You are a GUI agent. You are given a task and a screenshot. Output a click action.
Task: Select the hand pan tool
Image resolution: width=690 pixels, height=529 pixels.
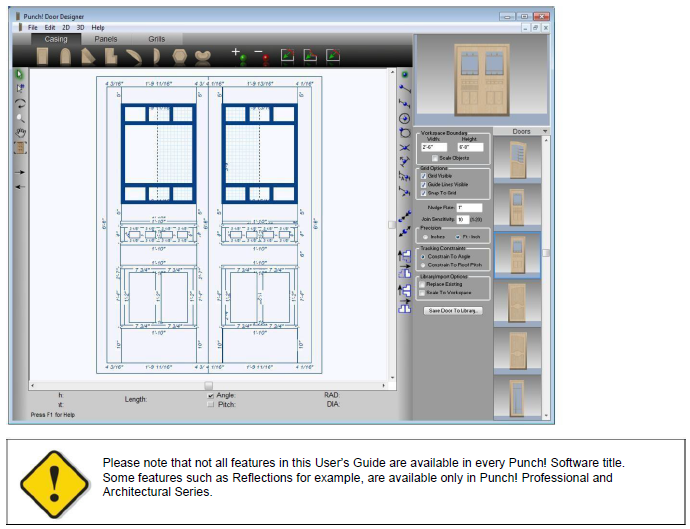click(21, 132)
